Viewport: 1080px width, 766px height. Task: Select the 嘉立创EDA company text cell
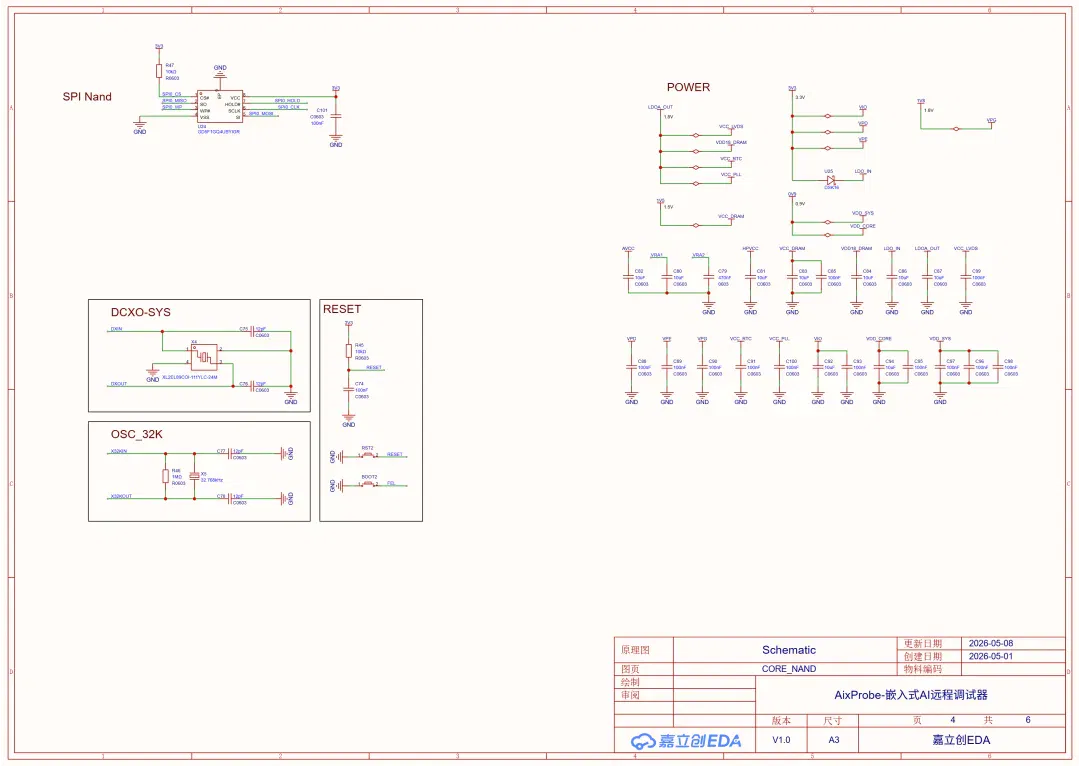[x=961, y=740]
